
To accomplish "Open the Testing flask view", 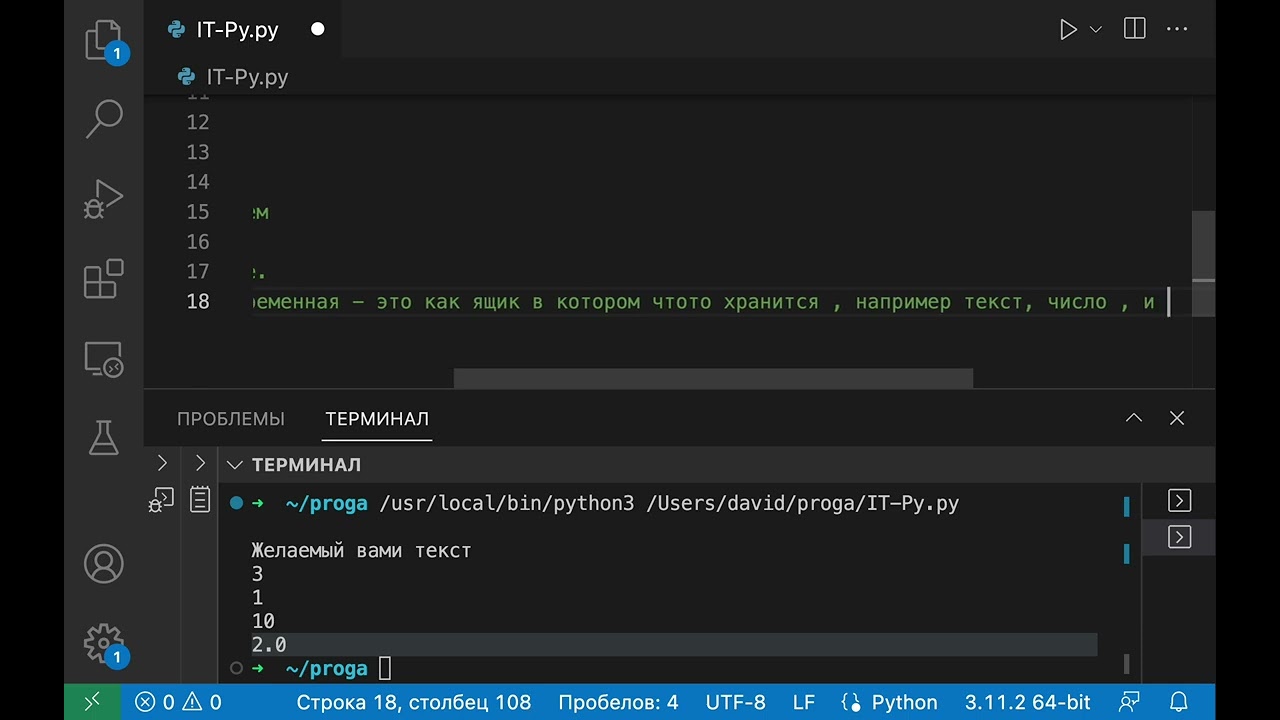I will tap(104, 437).
